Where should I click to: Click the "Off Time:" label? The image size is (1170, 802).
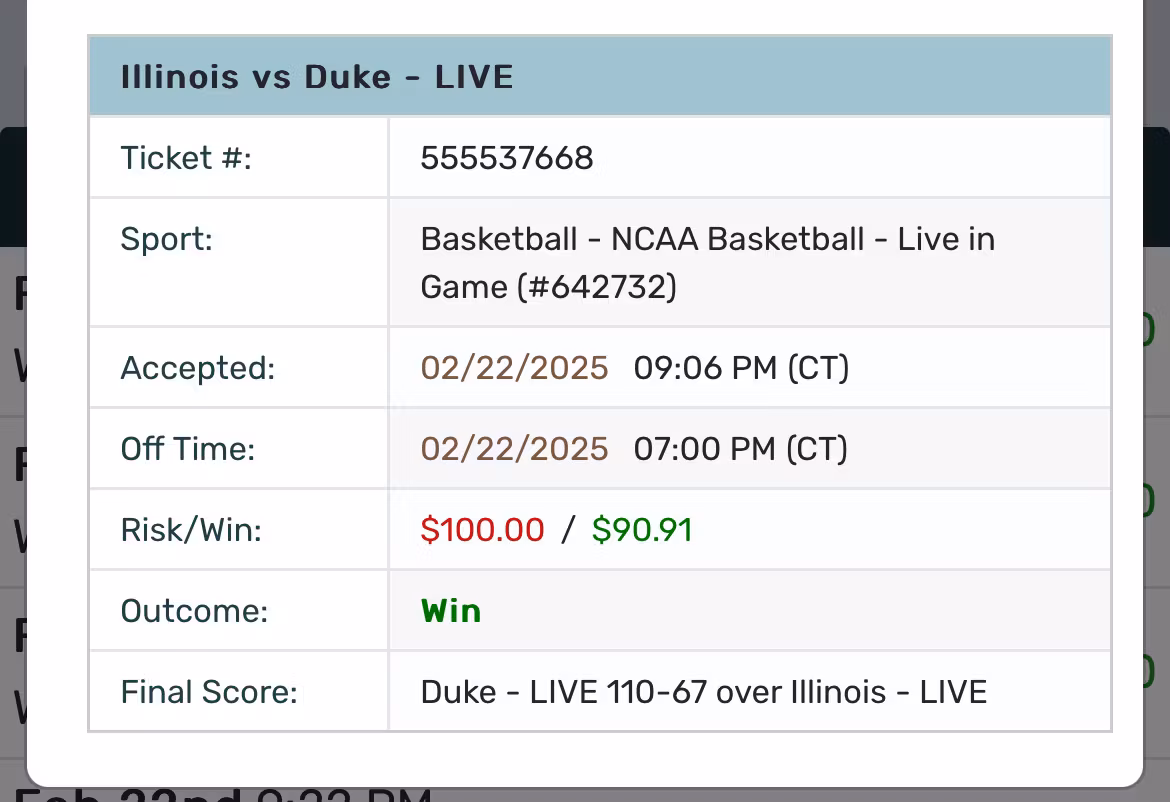coord(187,449)
